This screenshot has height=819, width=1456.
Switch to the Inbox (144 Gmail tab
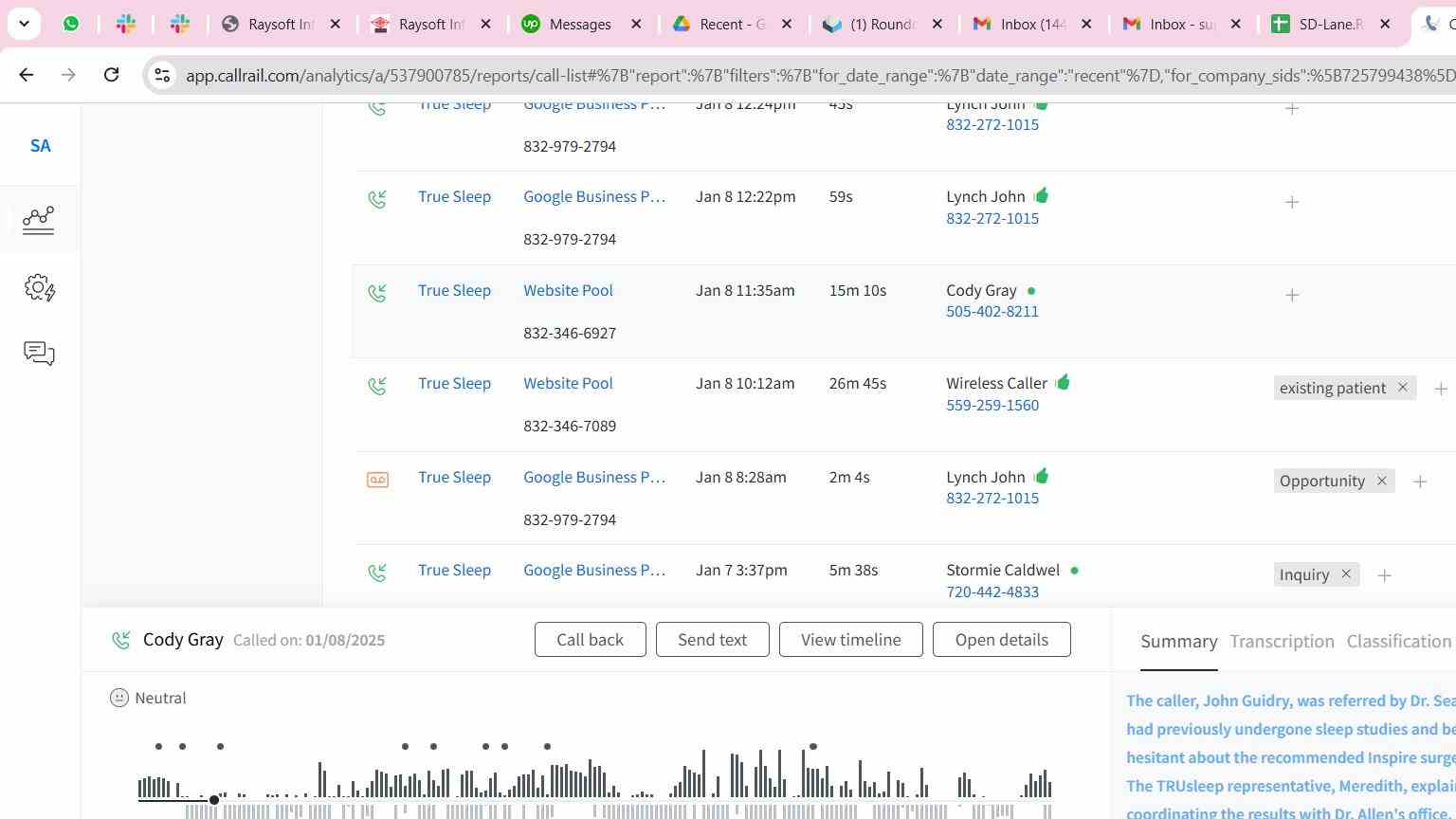(x=1034, y=24)
